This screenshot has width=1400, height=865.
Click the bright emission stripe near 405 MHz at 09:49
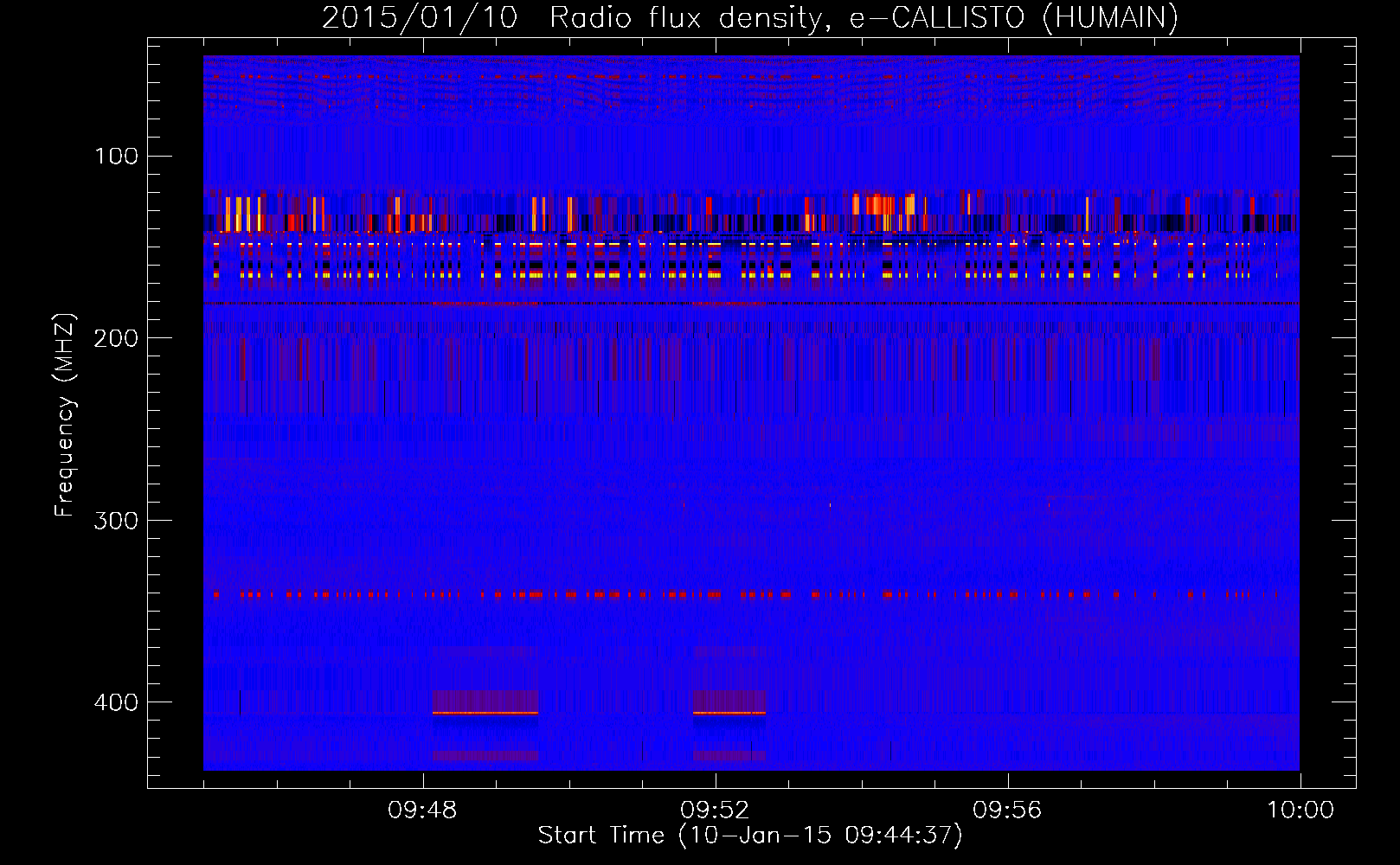[485, 713]
